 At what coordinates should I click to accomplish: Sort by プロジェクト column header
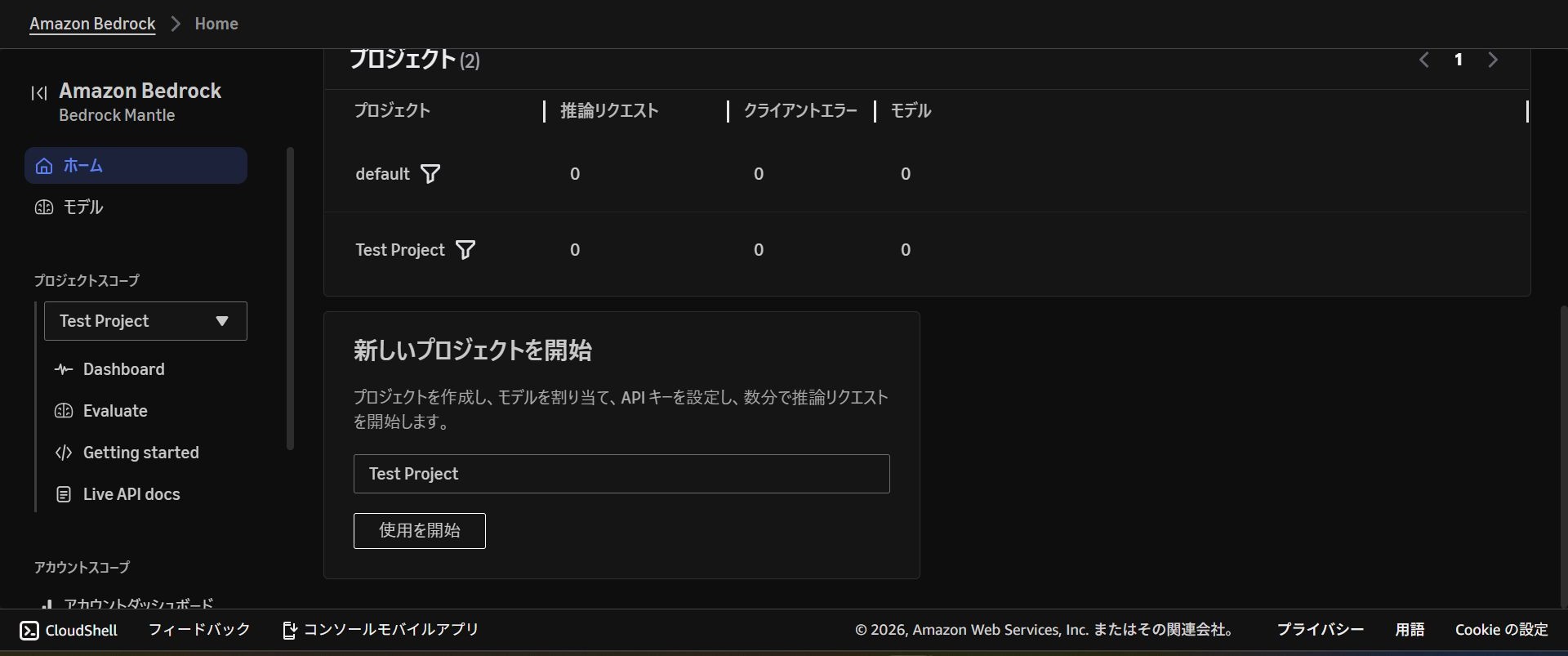tap(392, 111)
